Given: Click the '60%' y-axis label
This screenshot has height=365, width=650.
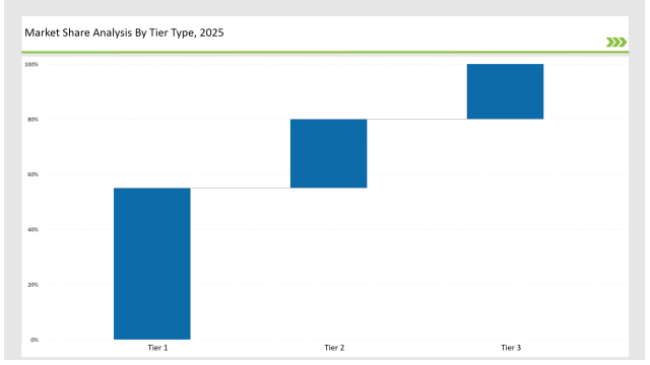Looking at the screenshot, I should pos(33,175).
